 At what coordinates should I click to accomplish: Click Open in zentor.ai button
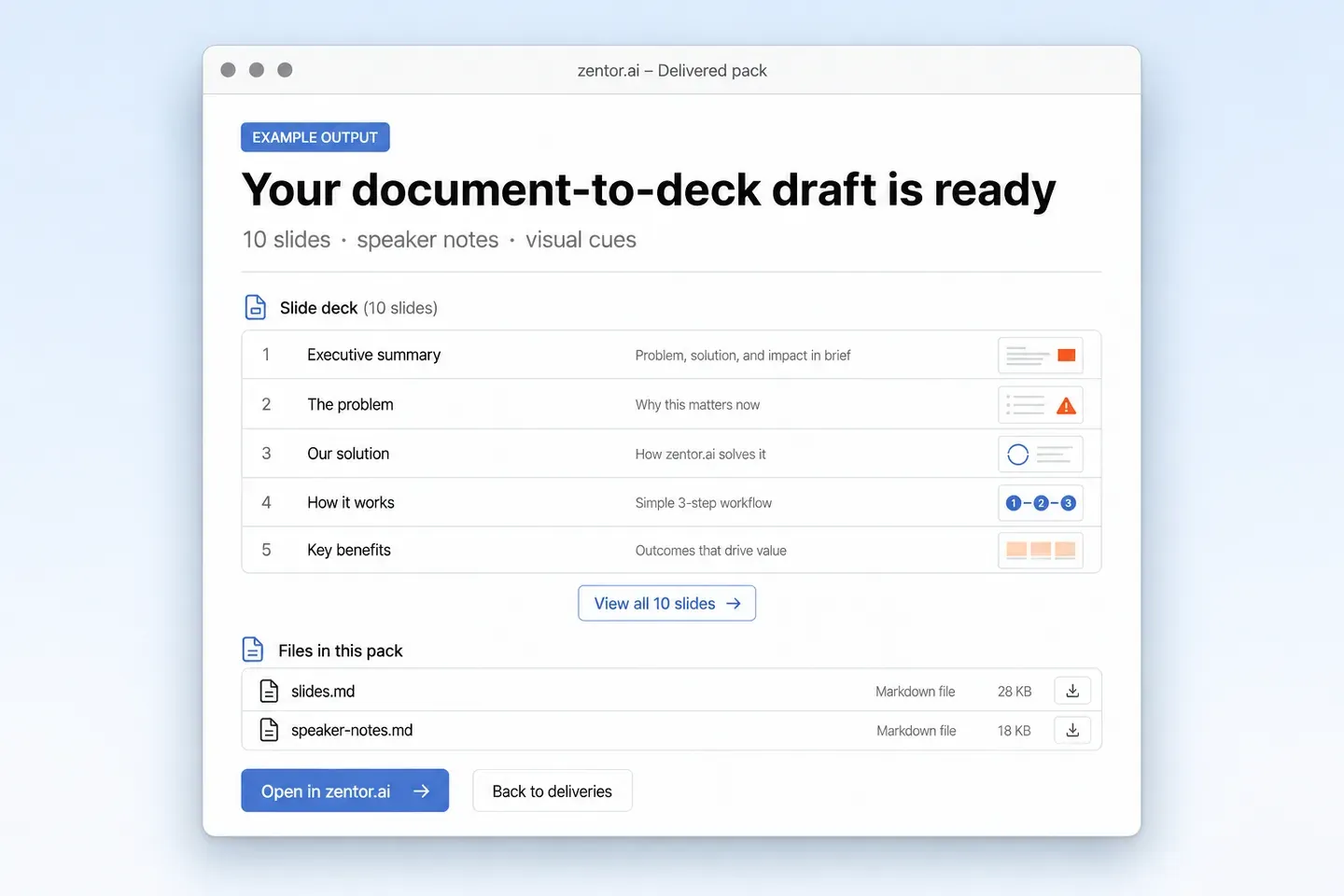(x=345, y=791)
